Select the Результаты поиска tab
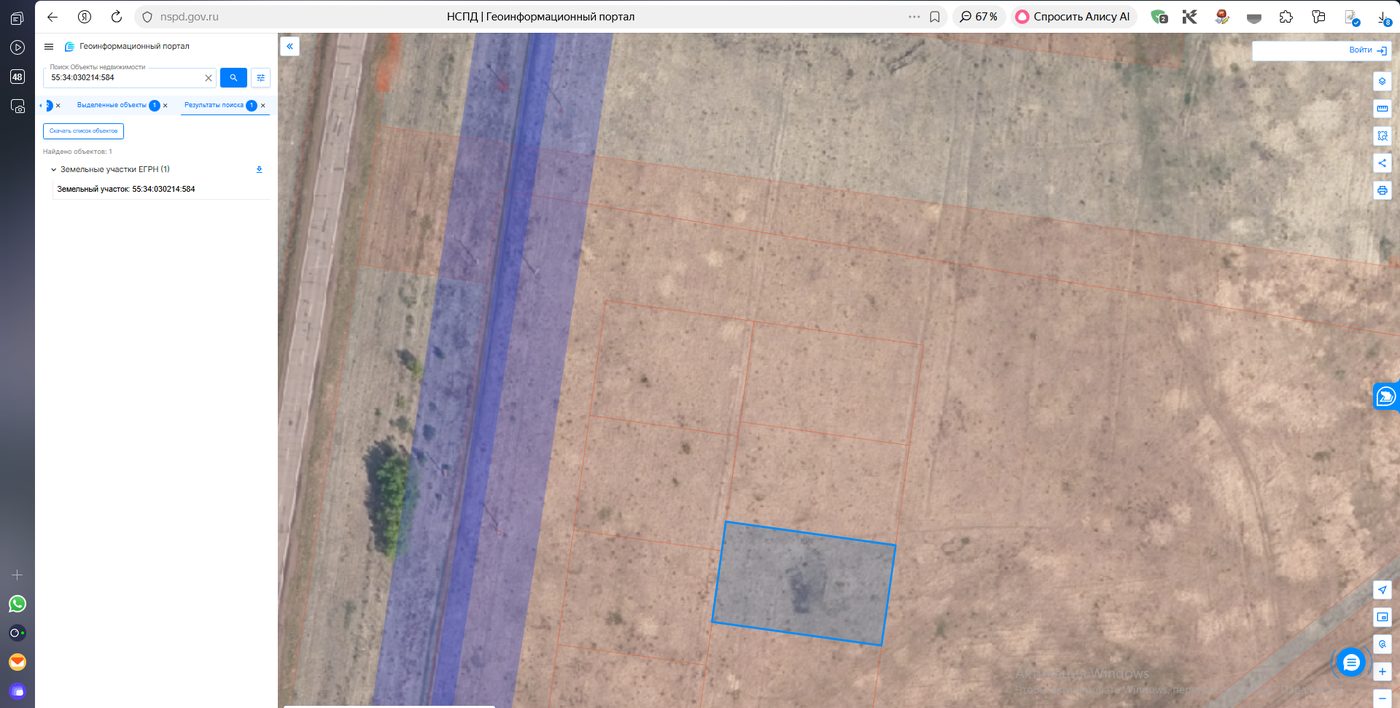1400x708 pixels. pyautogui.click(x=214, y=105)
